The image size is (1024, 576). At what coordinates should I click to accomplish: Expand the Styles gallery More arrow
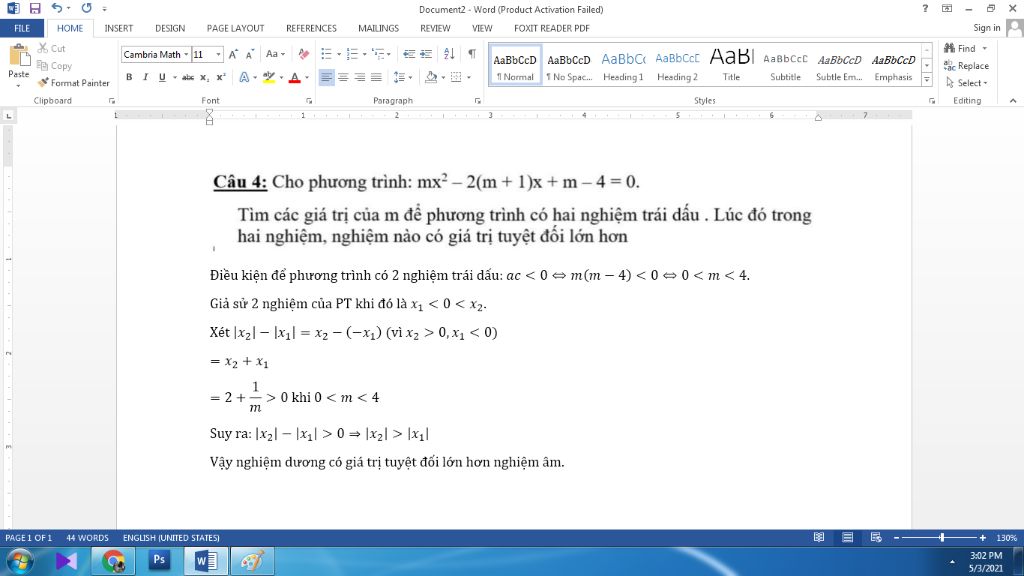pos(927,80)
